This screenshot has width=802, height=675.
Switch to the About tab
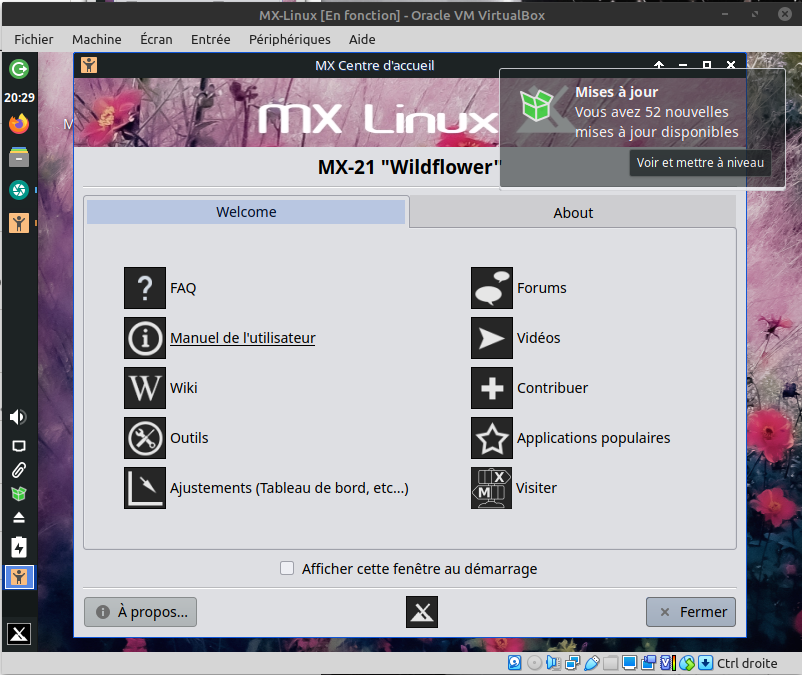click(x=573, y=213)
